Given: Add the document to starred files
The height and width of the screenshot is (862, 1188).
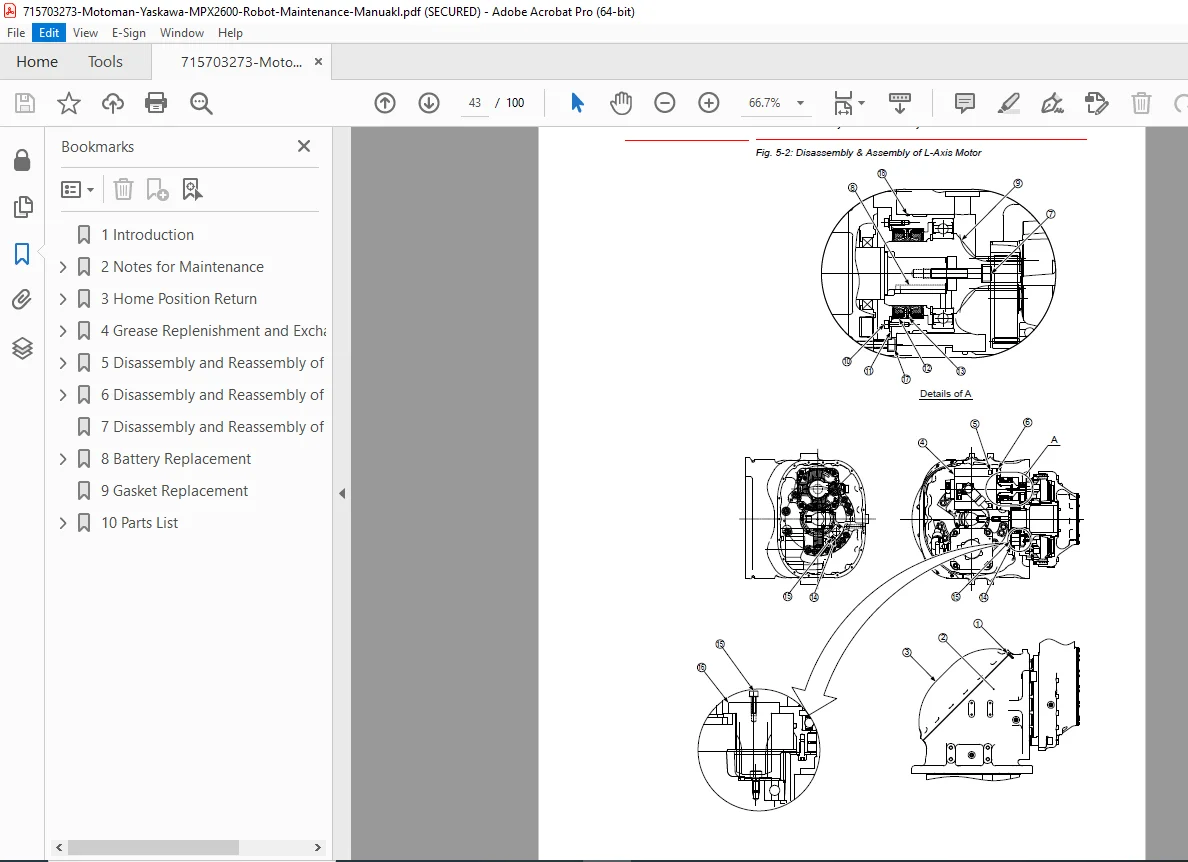Looking at the screenshot, I should (x=69, y=103).
